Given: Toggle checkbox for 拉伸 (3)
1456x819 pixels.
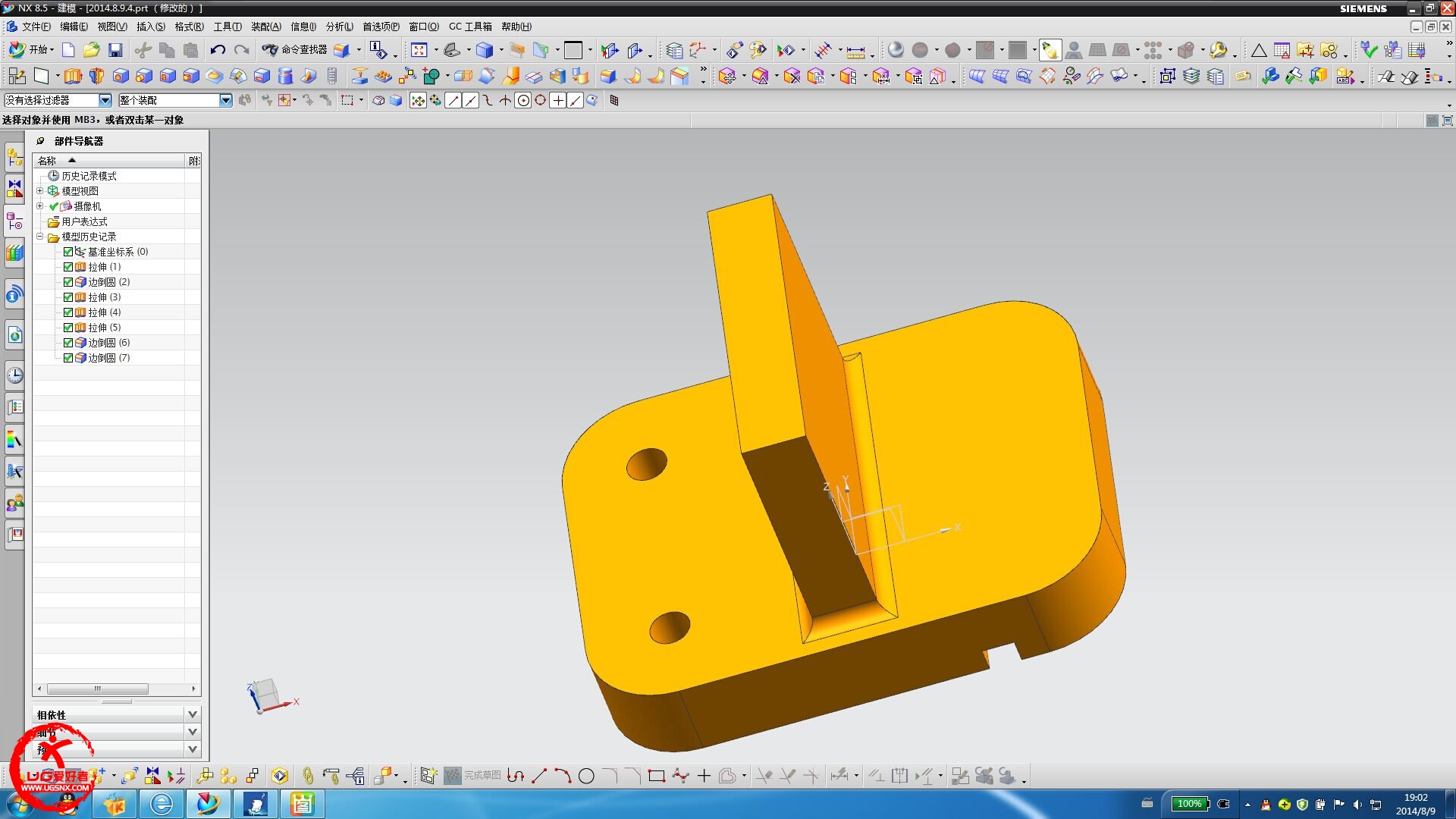Looking at the screenshot, I should 68,297.
